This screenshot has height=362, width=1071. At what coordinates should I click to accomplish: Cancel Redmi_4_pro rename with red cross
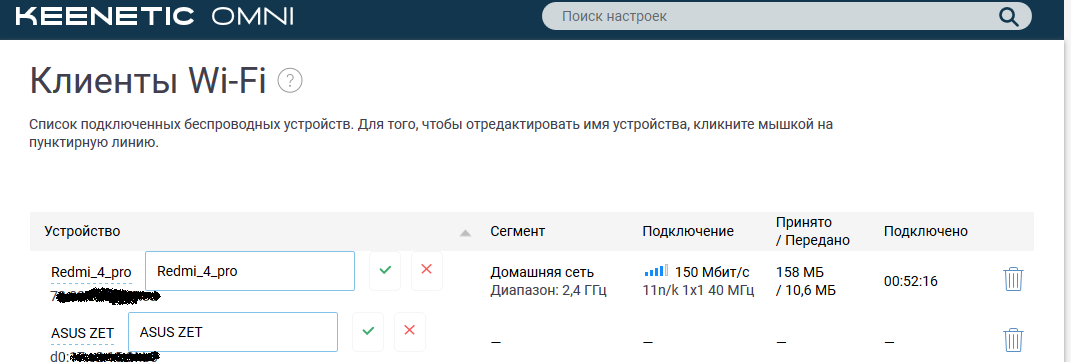427,270
